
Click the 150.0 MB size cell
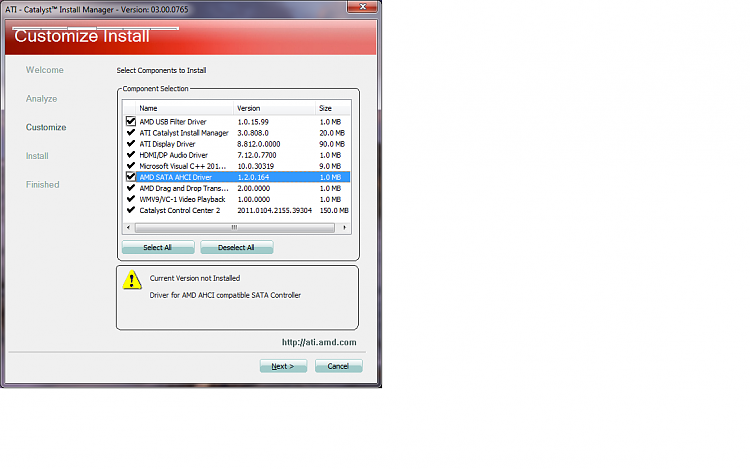click(334, 210)
